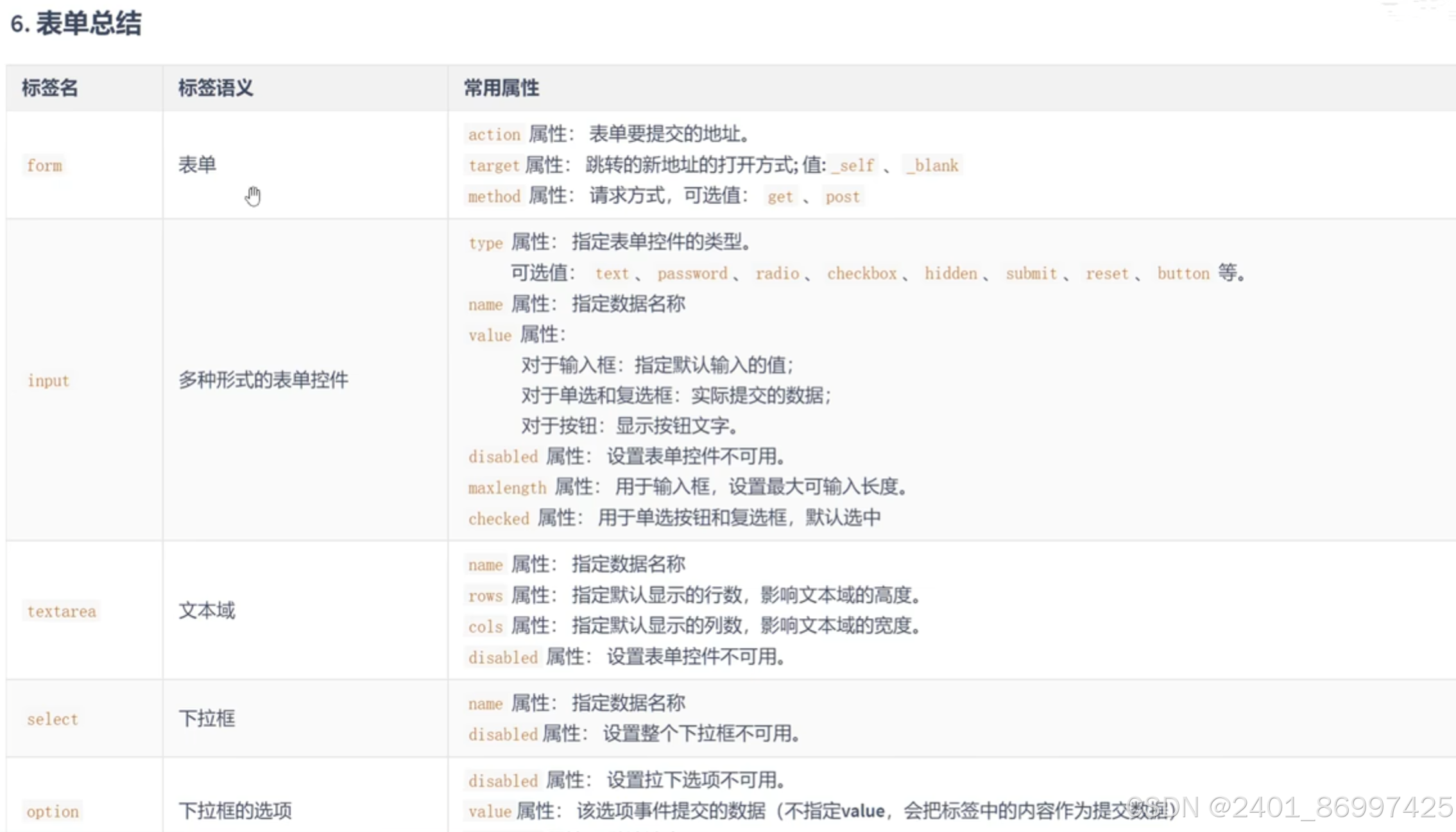Click the "select" tag name code label
The width and height of the screenshot is (1456, 832).
coord(53,719)
